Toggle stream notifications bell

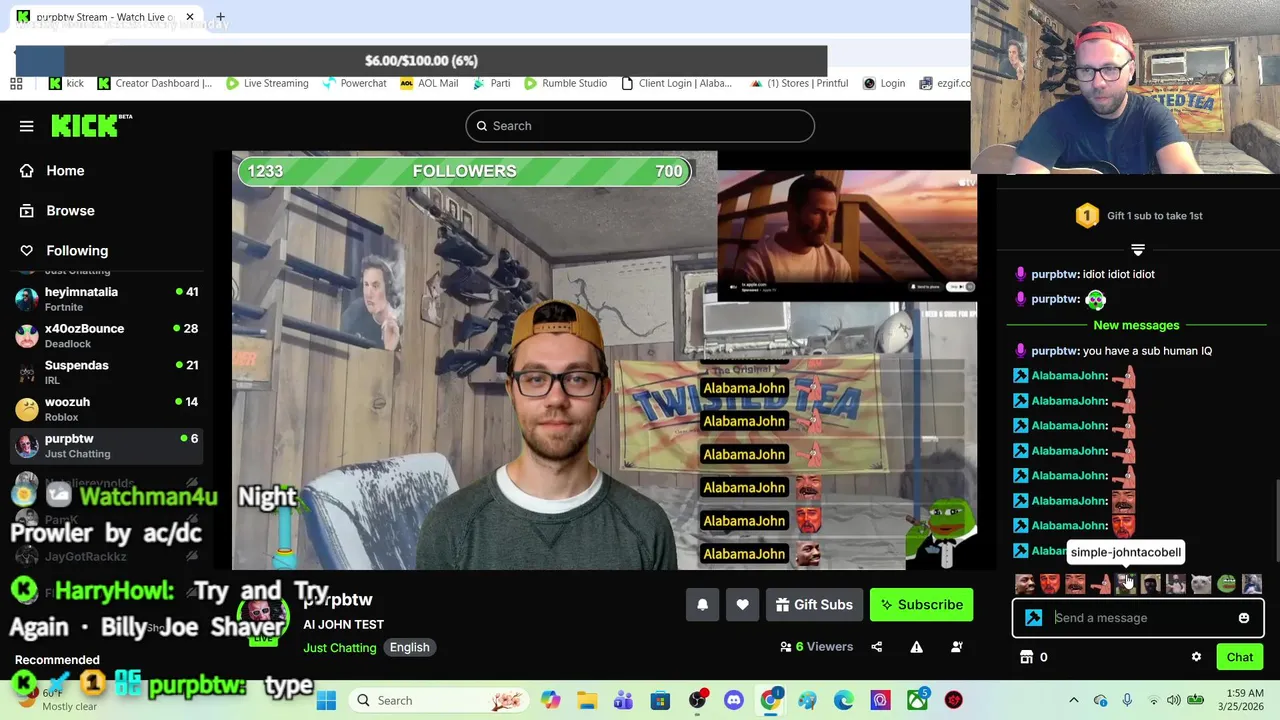click(x=702, y=605)
